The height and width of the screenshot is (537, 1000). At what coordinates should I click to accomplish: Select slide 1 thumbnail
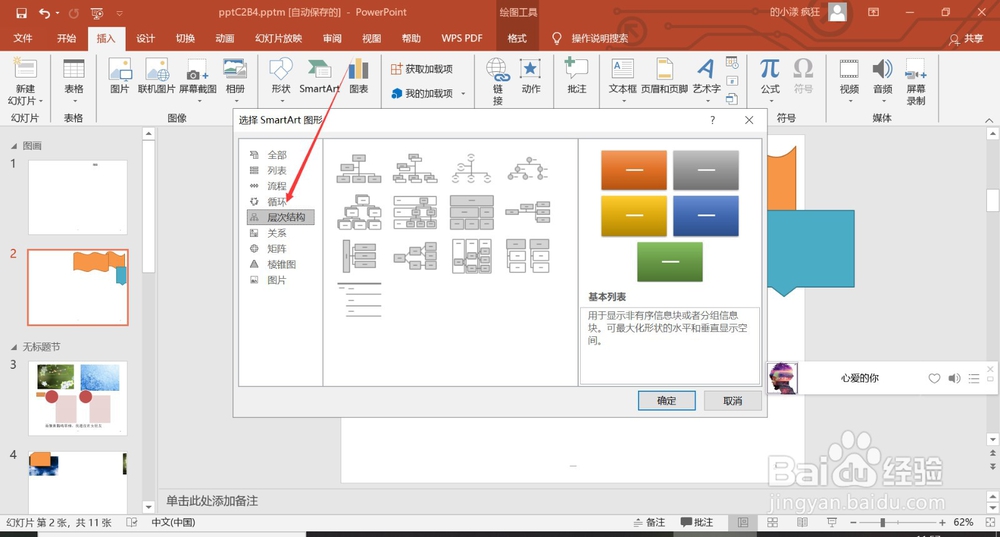(78, 198)
